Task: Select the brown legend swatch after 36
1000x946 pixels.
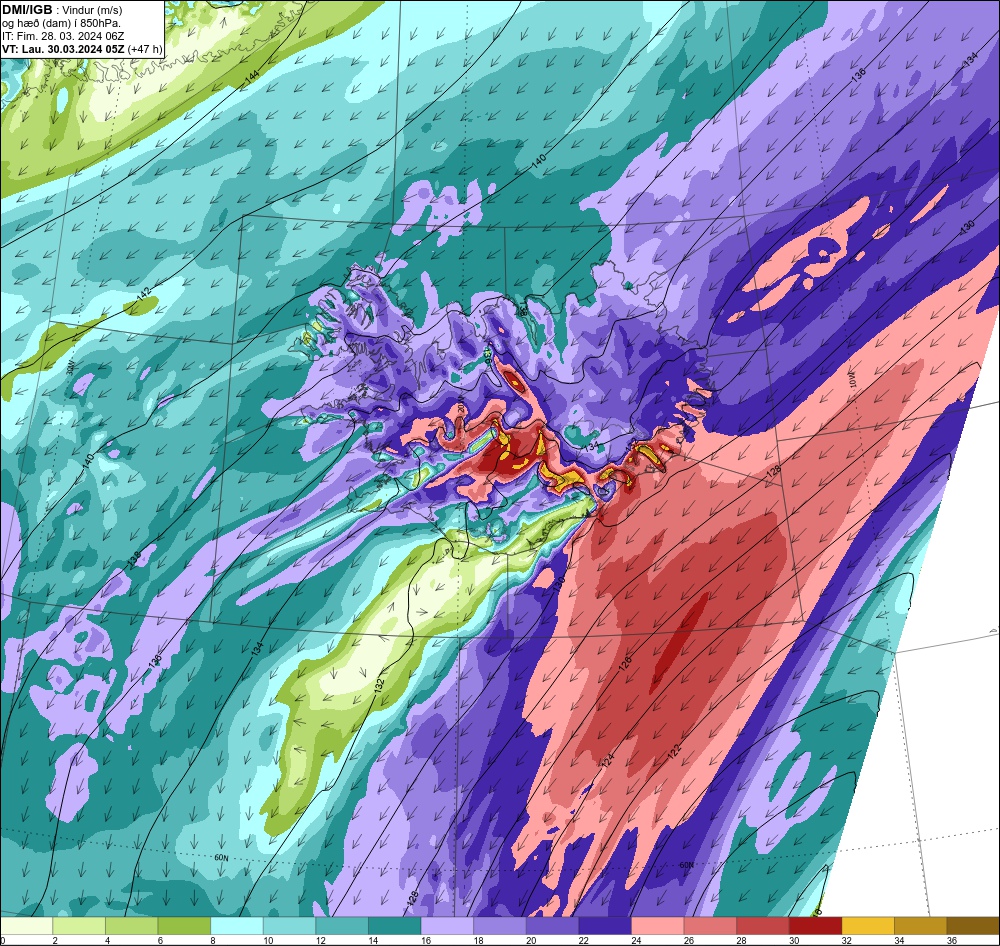Action: click(973, 926)
